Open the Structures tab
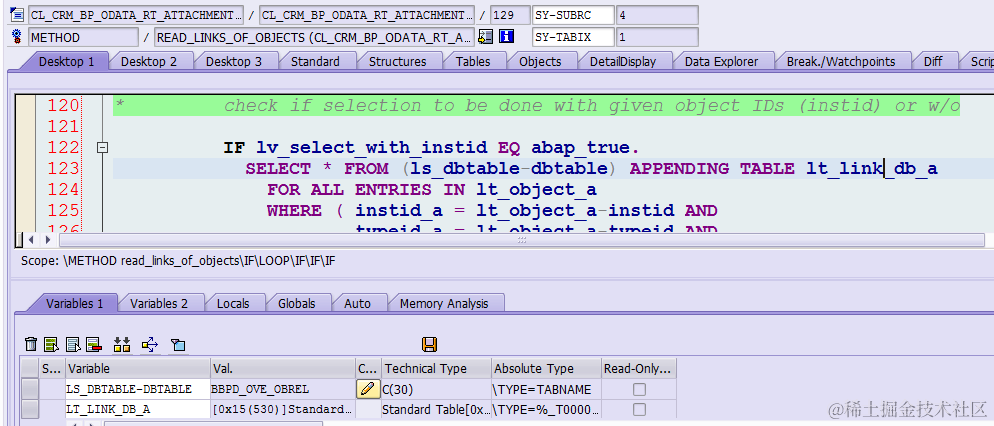The width and height of the screenshot is (994, 426). point(397,61)
